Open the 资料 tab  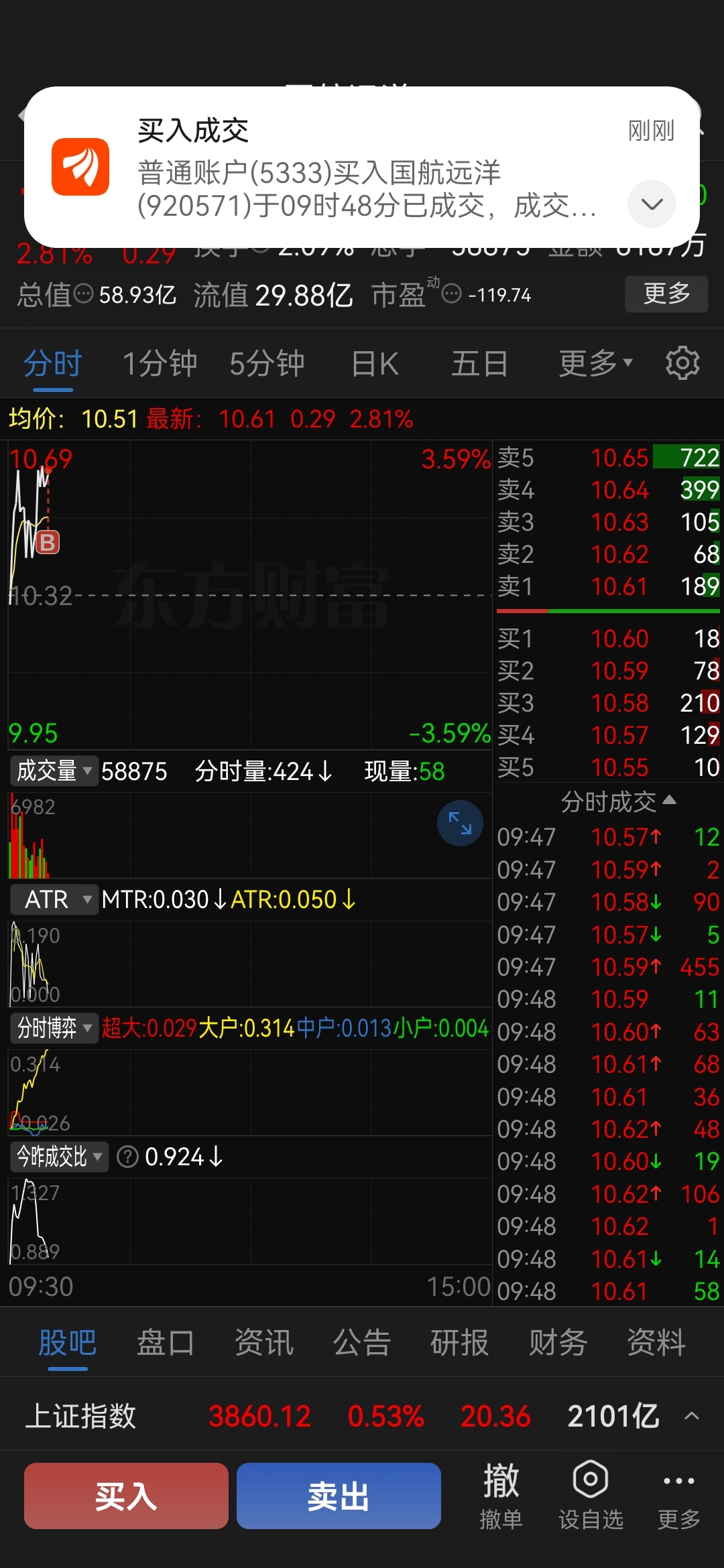656,1343
